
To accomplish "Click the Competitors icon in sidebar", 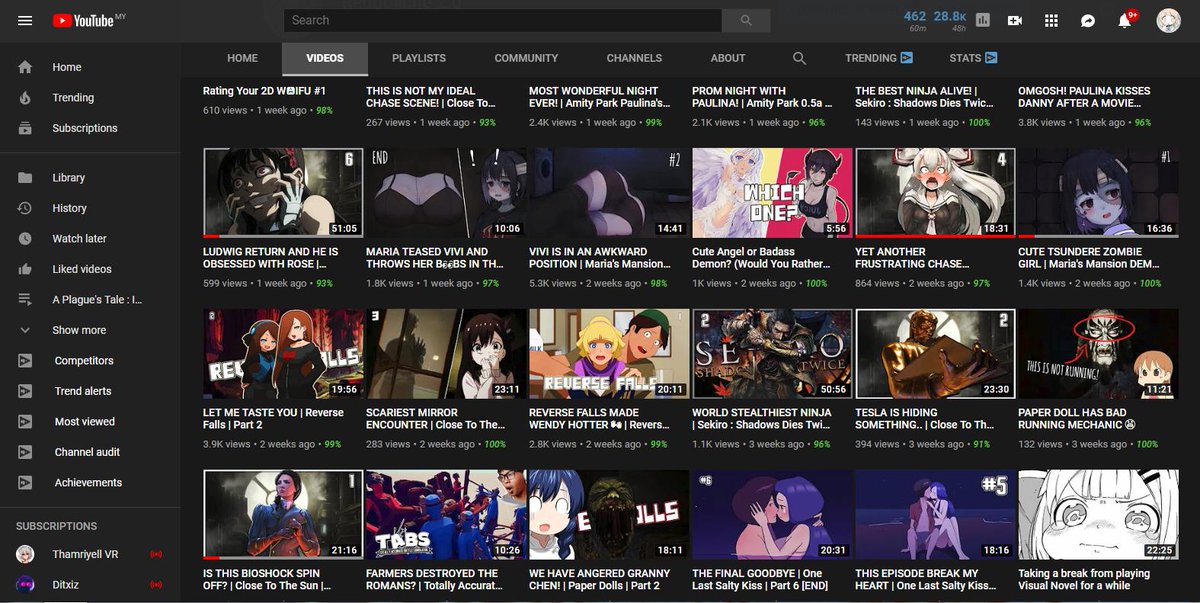I will click(25, 361).
